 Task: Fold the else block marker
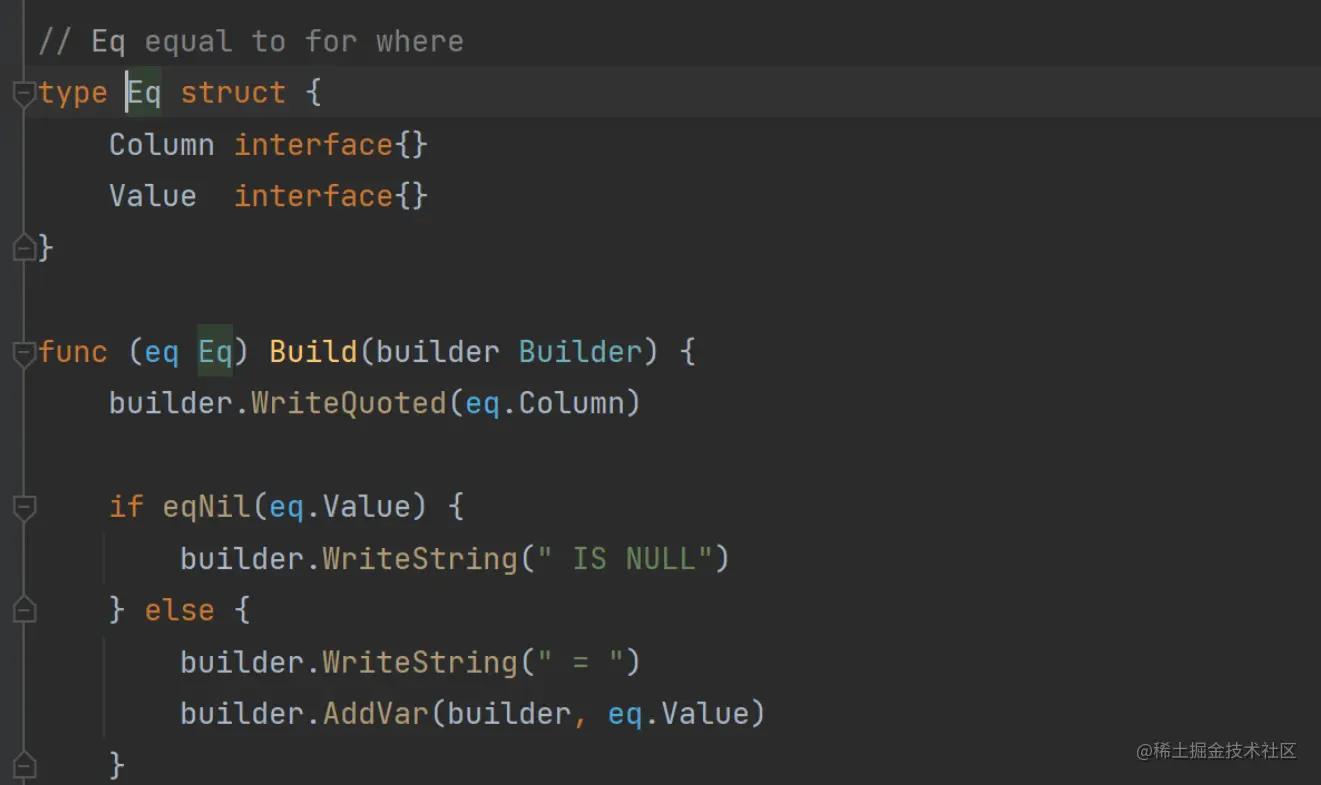[24, 611]
